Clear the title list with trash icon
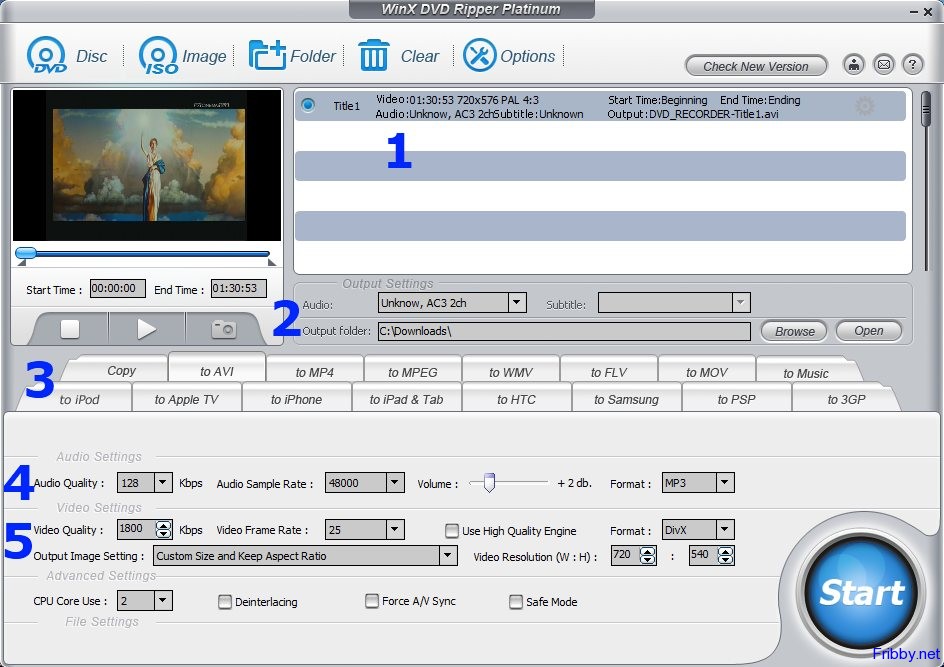The height and width of the screenshot is (667, 944). tap(399, 55)
